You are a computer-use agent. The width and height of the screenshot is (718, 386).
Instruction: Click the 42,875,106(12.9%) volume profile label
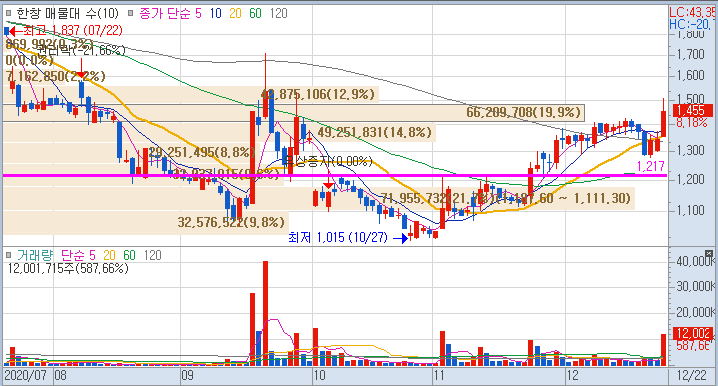[318, 94]
